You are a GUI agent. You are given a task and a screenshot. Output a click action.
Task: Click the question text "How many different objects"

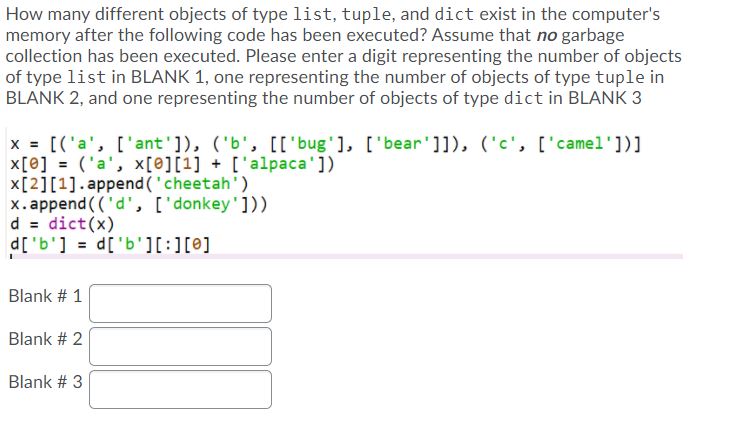click(x=117, y=14)
